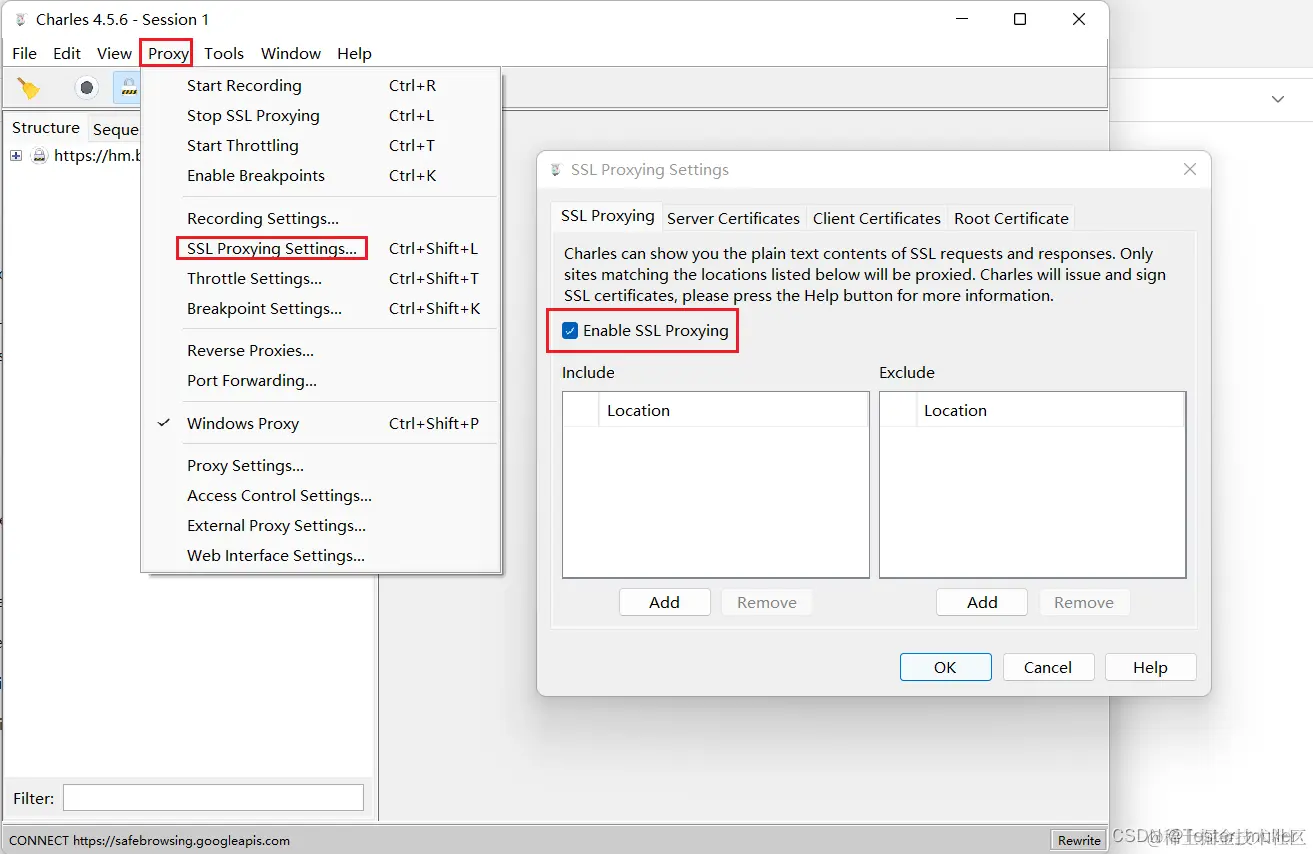Screen dimensions: 1313x854
Task: Toggle the SSL proxying lock toolbar icon
Action: pos(127,88)
